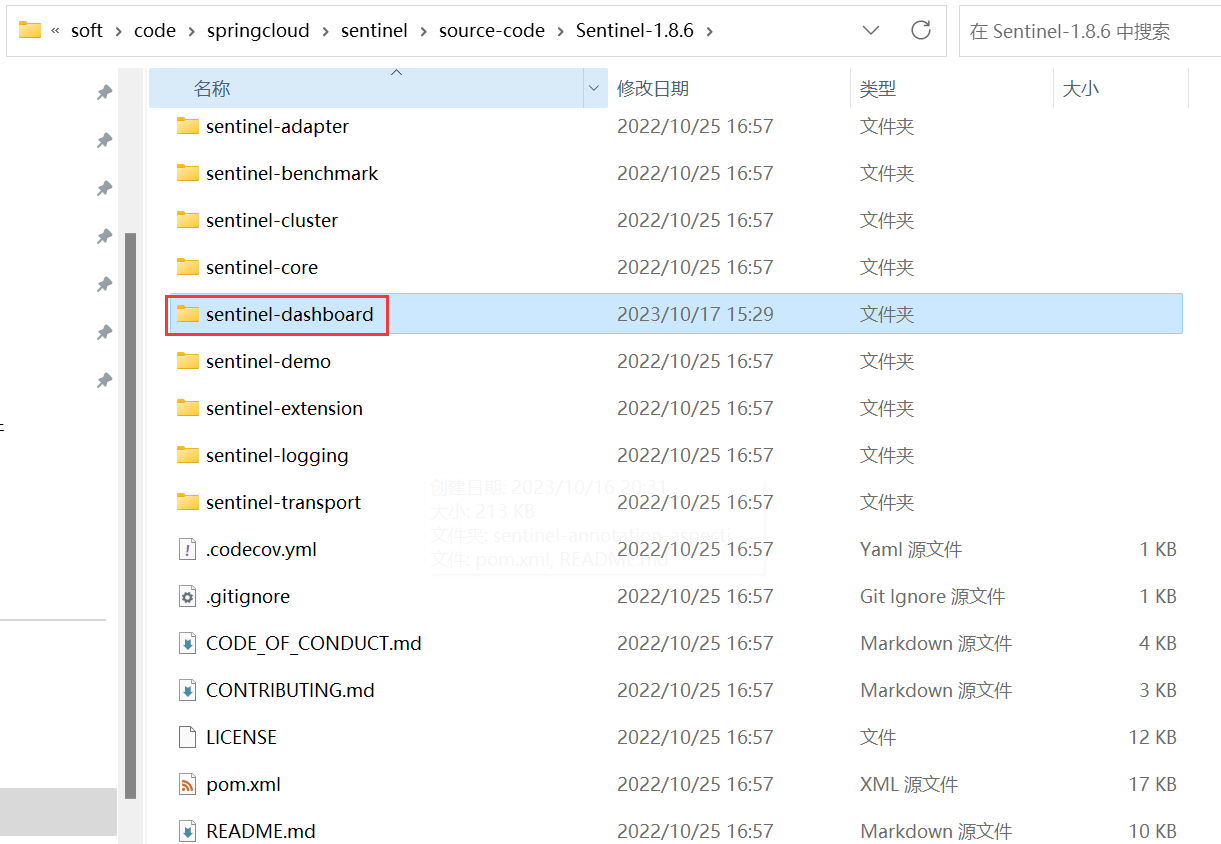Go to springcloud in the breadcrumb
Image resolution: width=1221 pixels, height=844 pixels.
pos(259,31)
